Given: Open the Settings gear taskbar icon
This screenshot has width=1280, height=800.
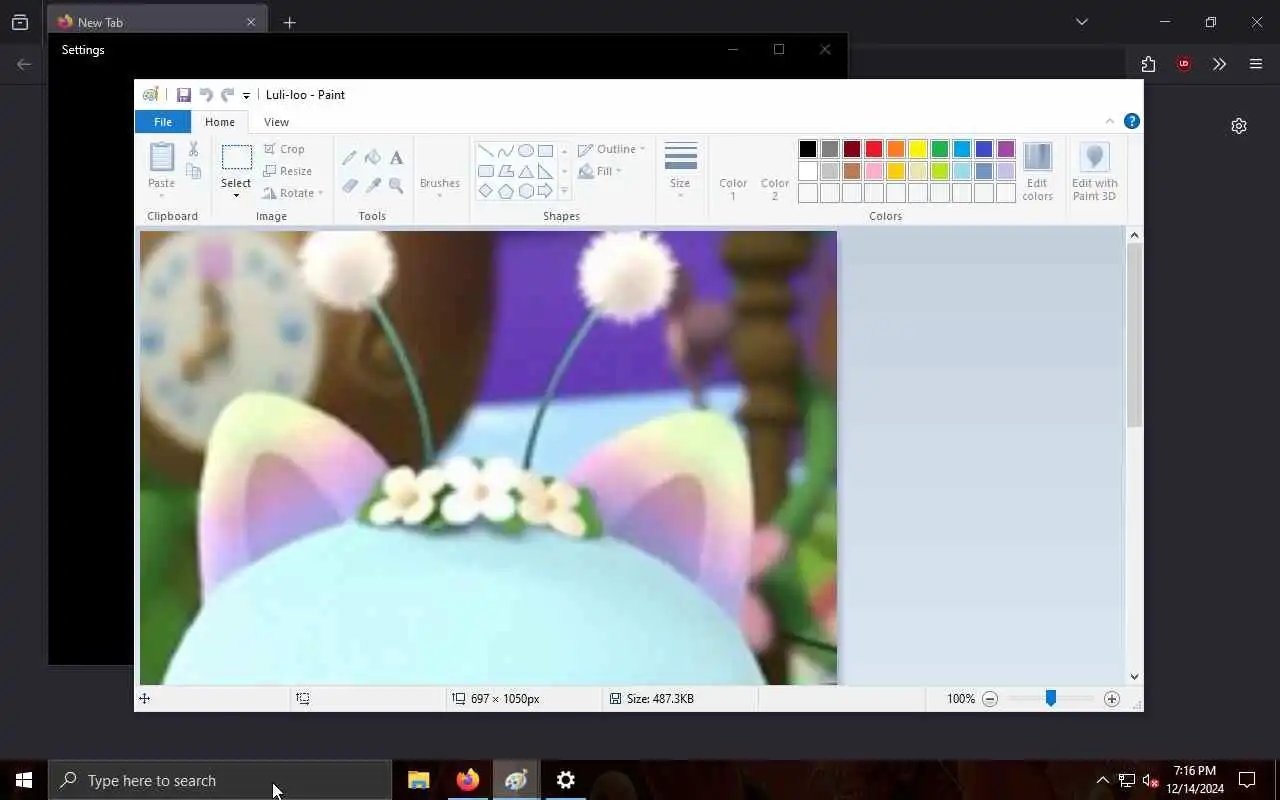Looking at the screenshot, I should point(566,780).
